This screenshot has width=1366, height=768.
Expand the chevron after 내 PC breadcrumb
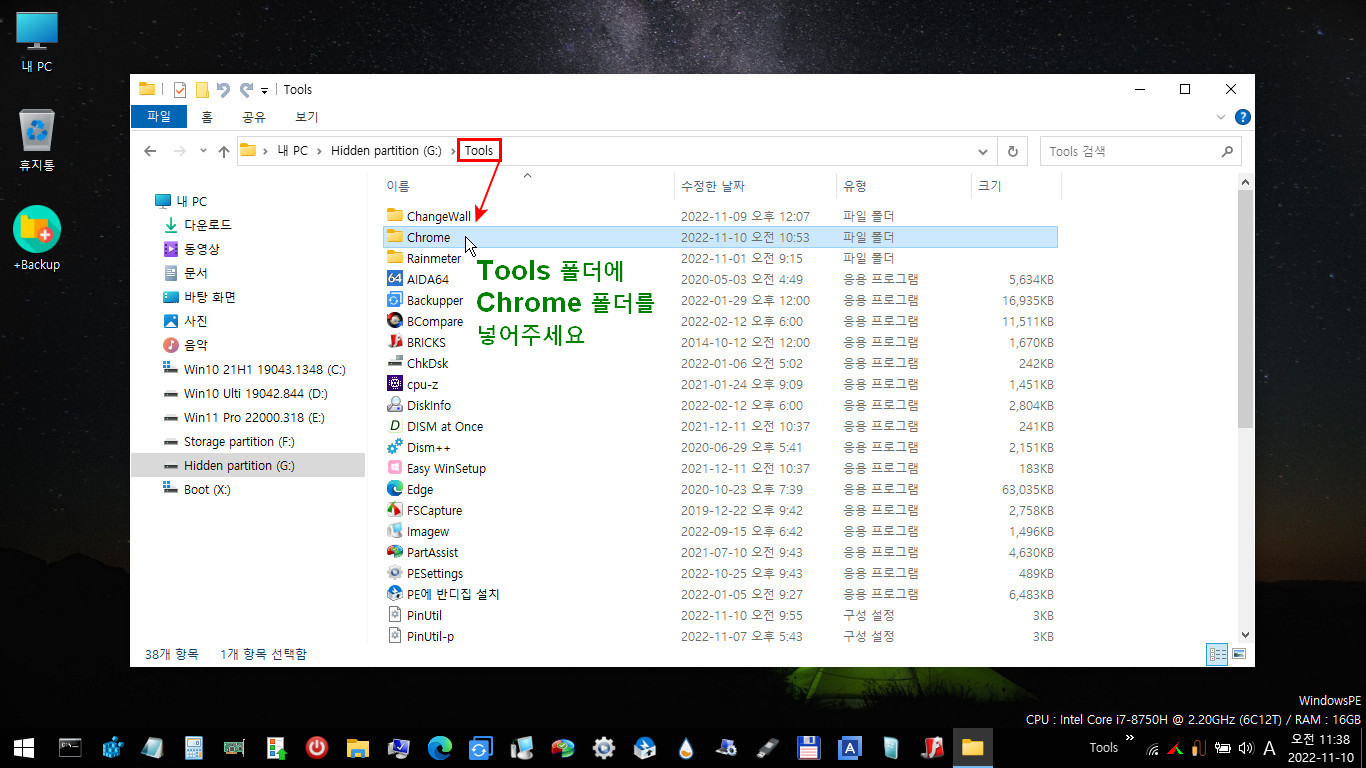tap(319, 151)
